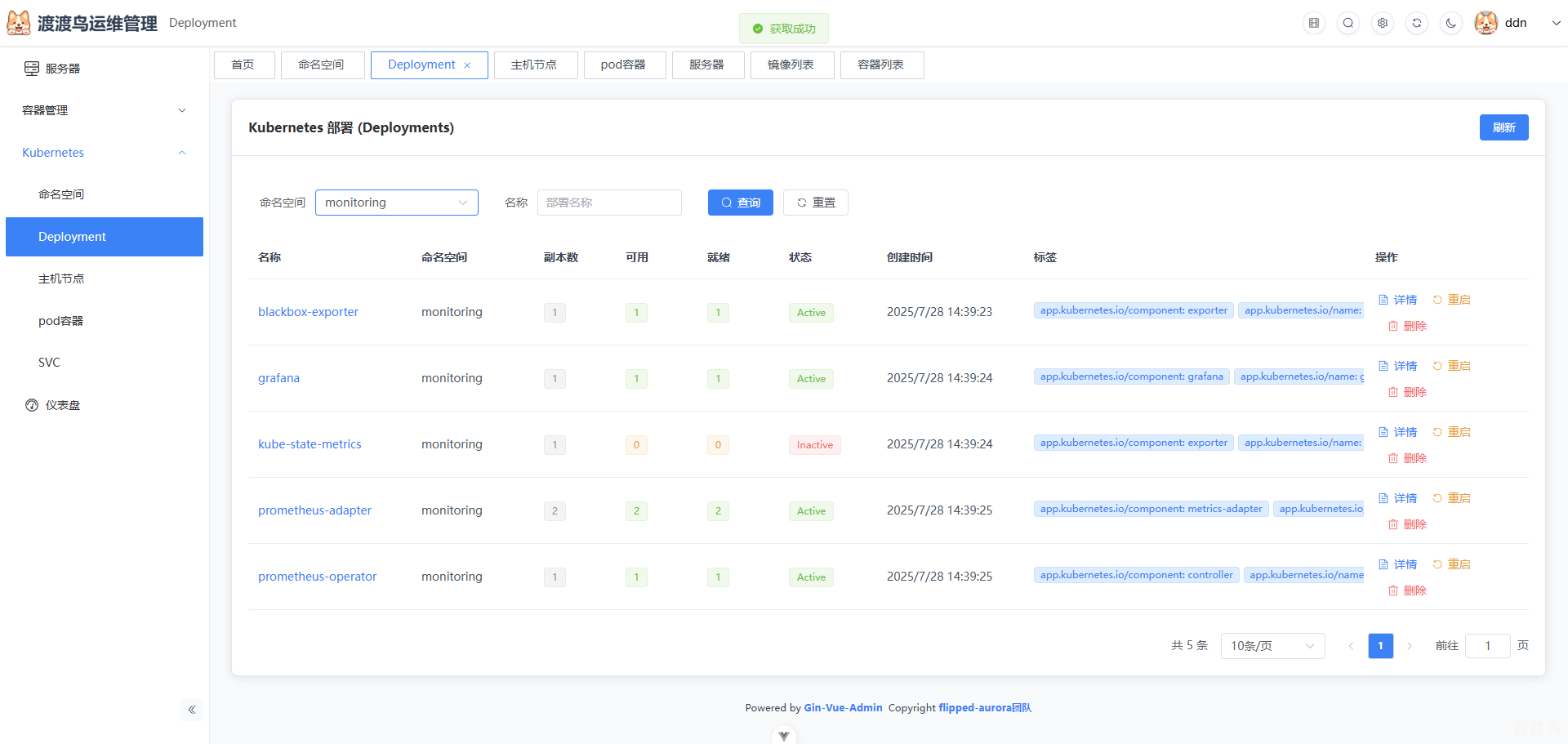Screen dimensions: 1568x744
Task: Select the 服务器 icon in the sidebar
Action: point(31,69)
